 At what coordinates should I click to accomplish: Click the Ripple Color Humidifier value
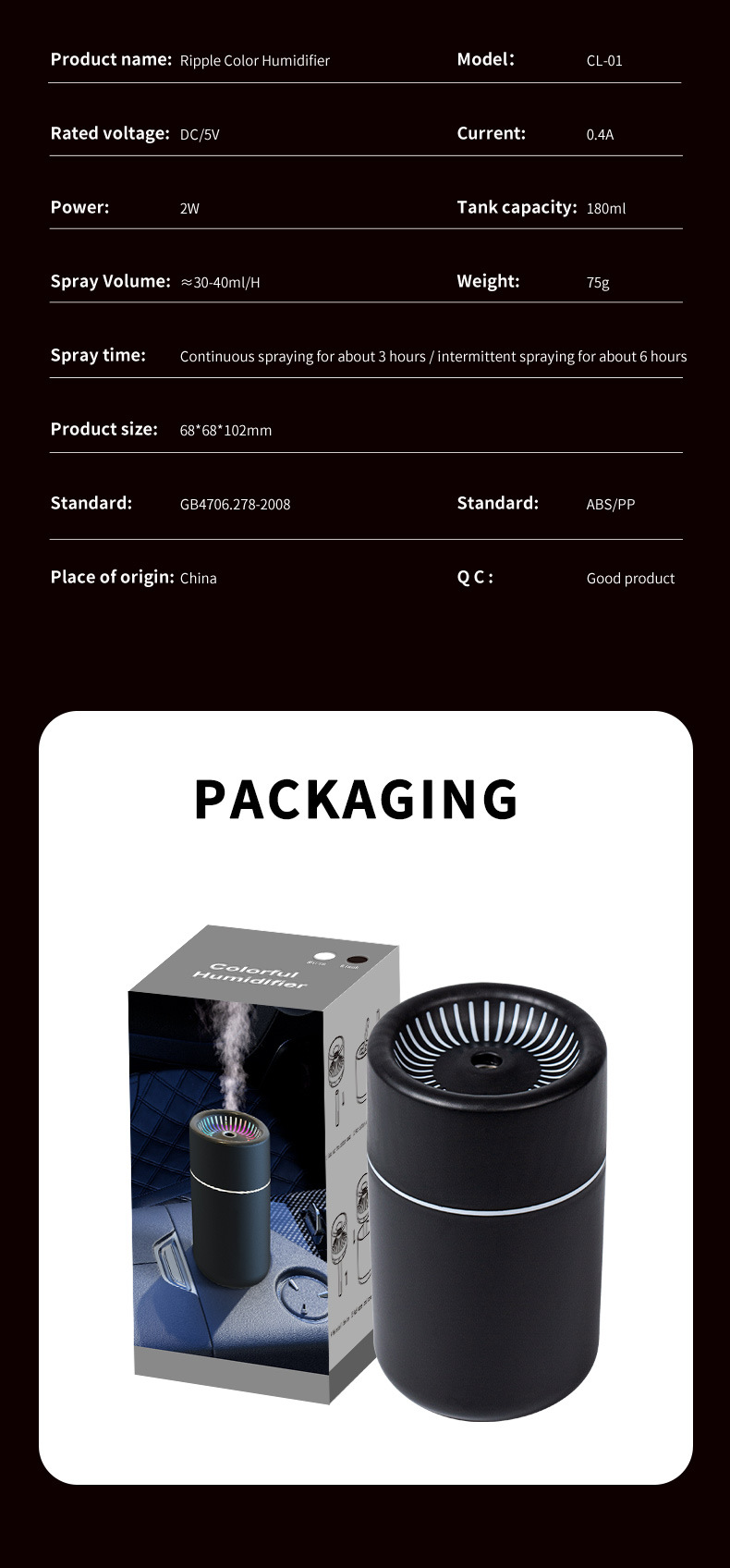click(x=255, y=61)
